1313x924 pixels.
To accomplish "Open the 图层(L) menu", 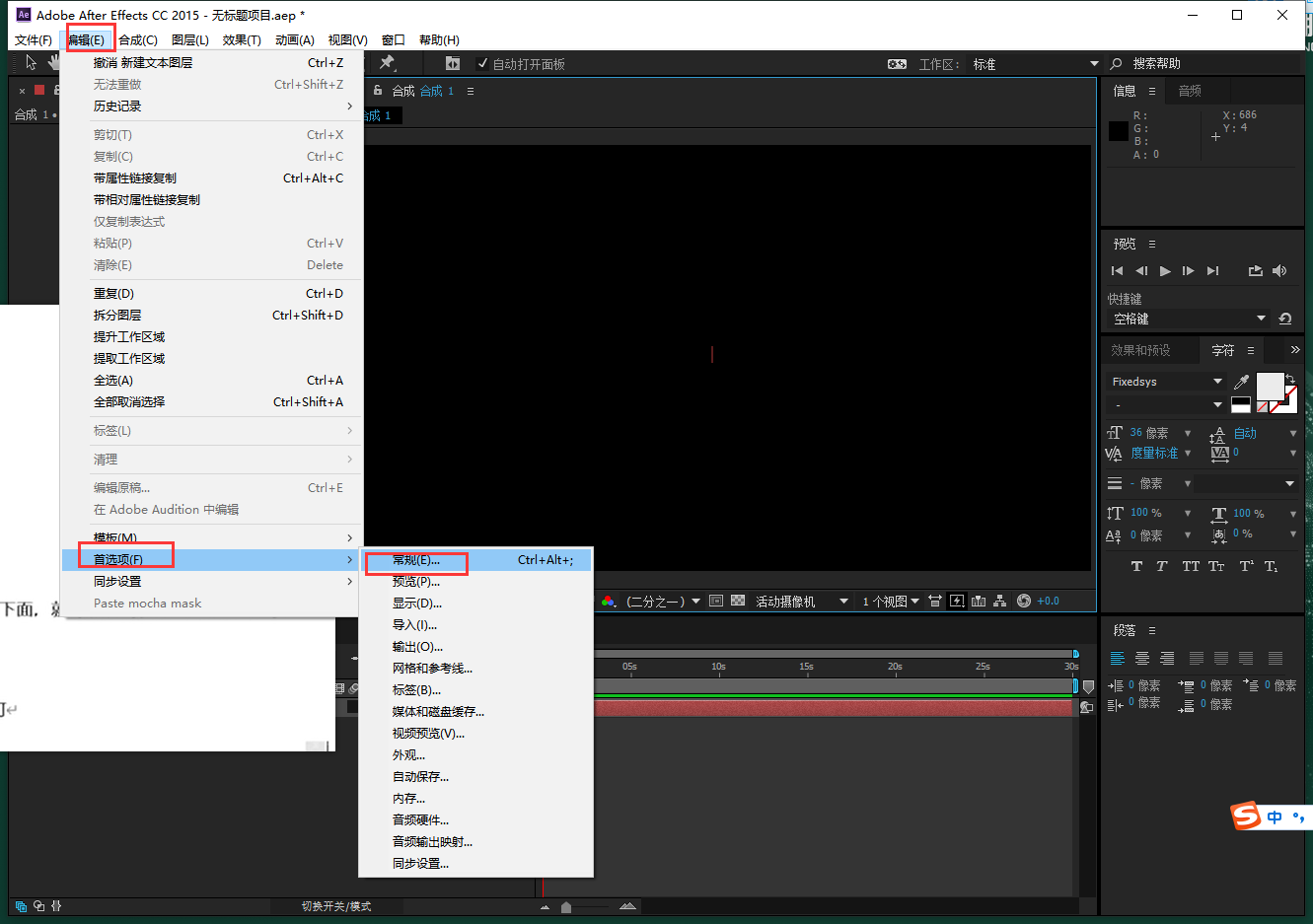I will [x=190, y=39].
